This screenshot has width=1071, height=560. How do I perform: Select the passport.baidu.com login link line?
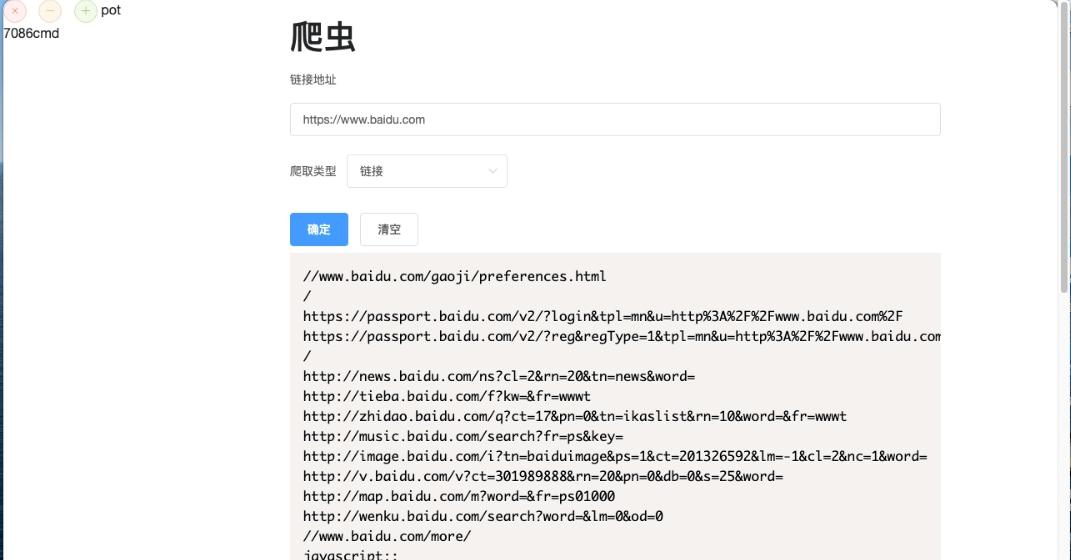point(602,316)
